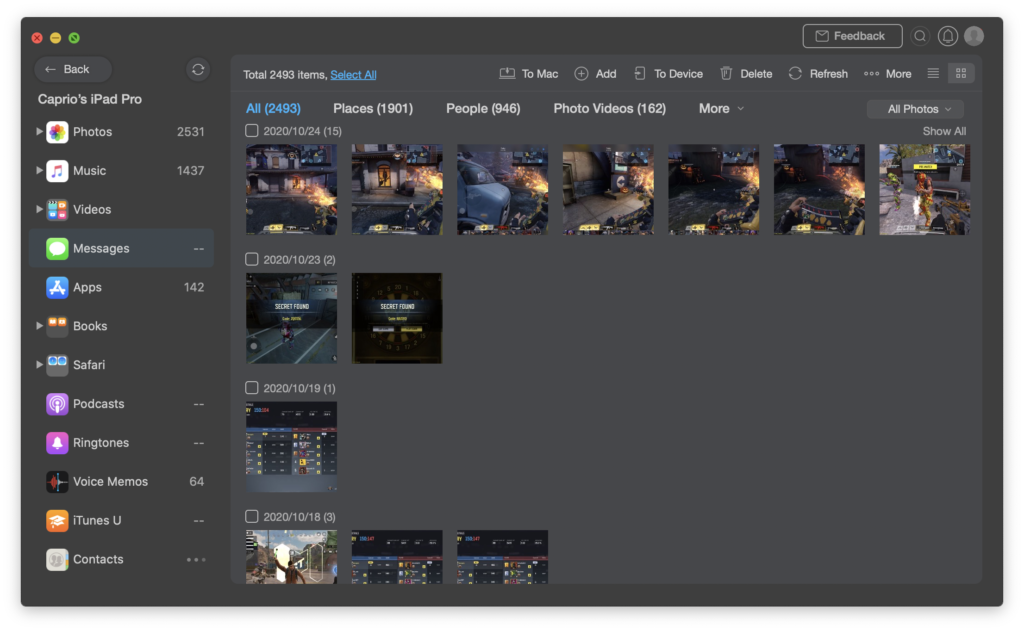
Task: Open the Ringtones bell icon
Action: tap(57, 443)
